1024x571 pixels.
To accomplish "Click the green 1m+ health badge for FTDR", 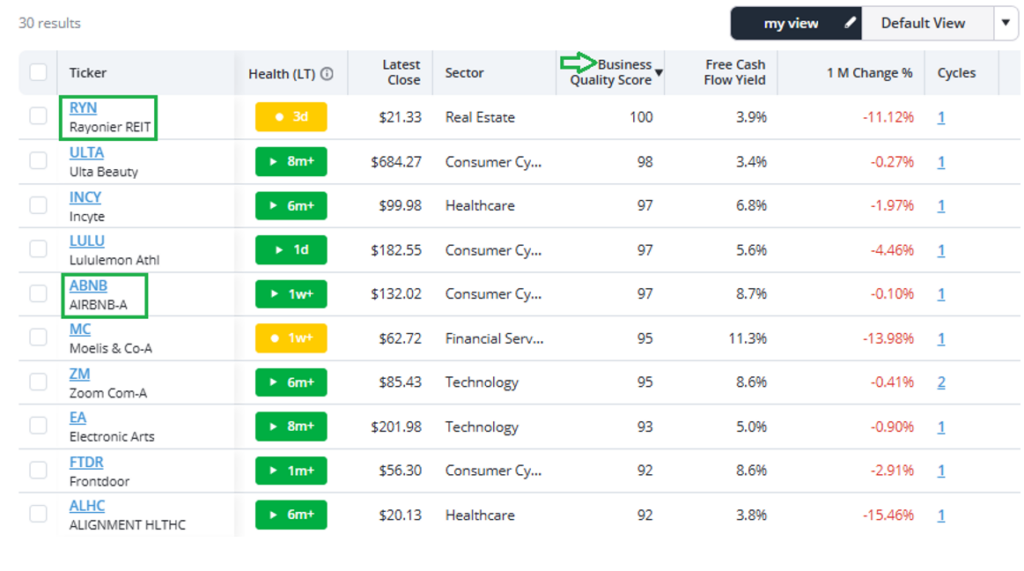I will pos(291,470).
